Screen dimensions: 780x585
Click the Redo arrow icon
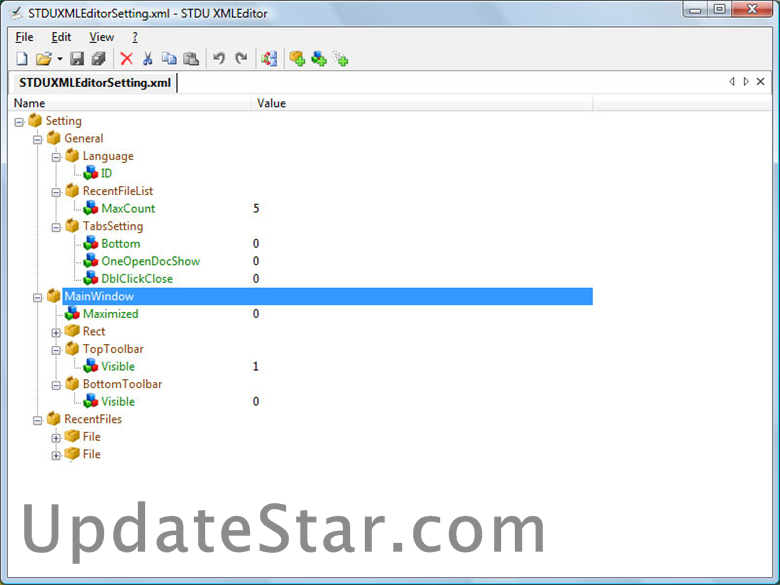click(x=241, y=59)
